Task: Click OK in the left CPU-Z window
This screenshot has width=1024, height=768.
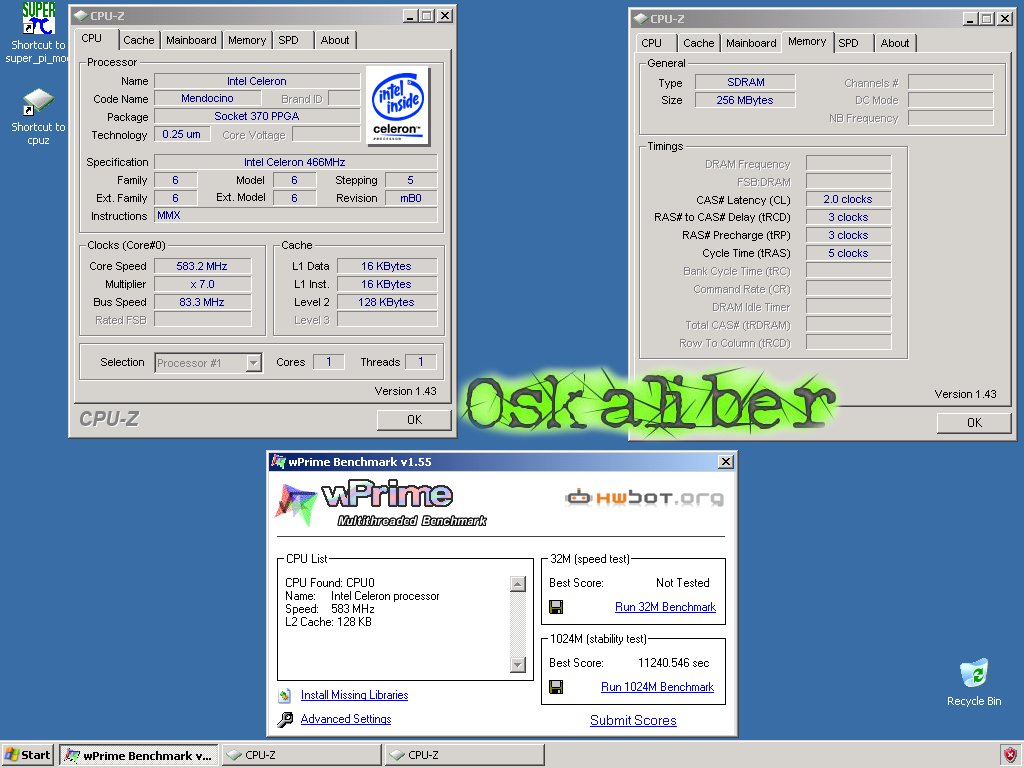Action: pyautogui.click(x=414, y=420)
